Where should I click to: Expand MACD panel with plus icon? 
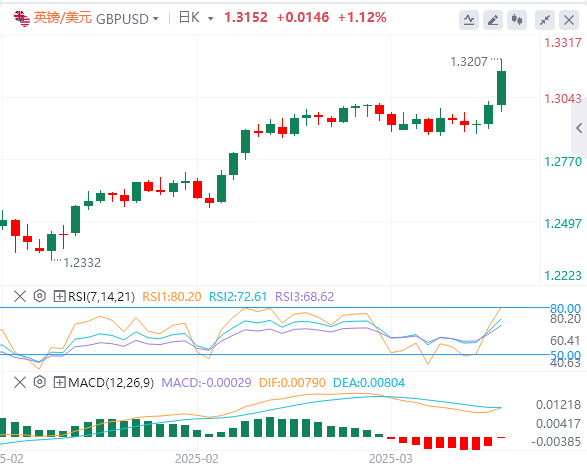(59, 382)
